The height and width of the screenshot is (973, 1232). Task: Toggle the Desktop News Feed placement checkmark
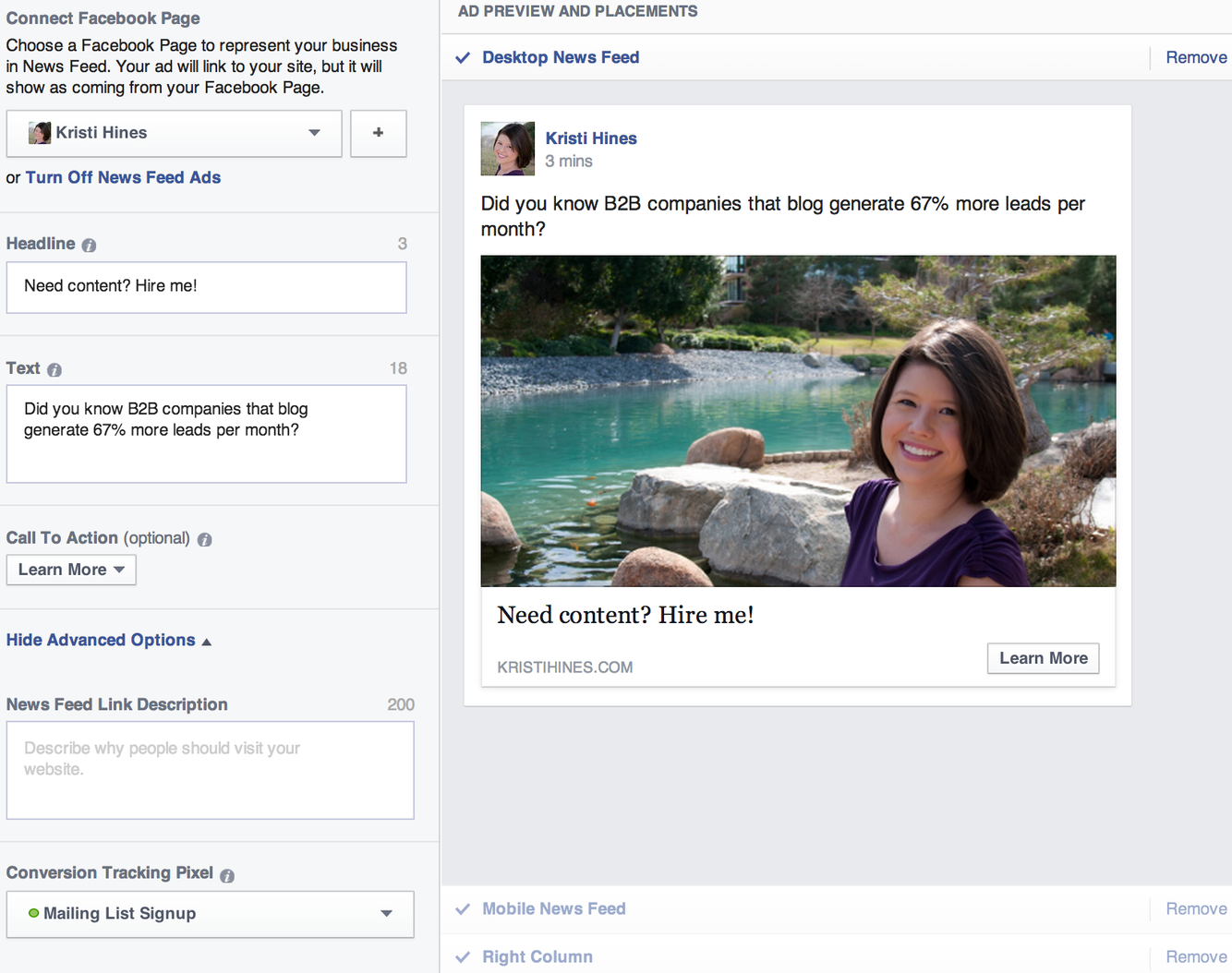click(463, 57)
